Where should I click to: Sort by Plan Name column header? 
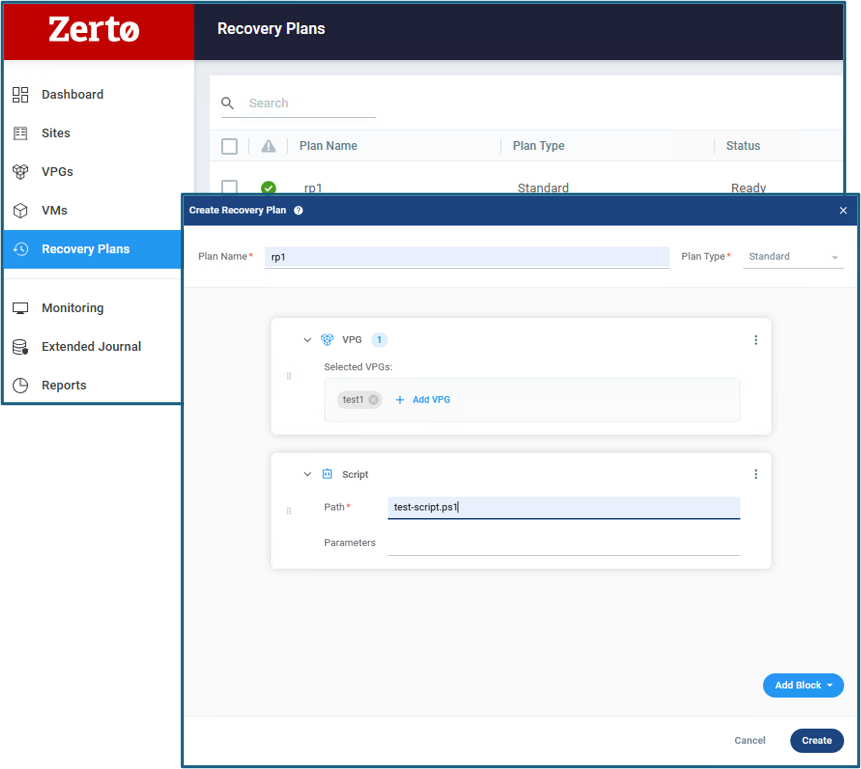328,146
